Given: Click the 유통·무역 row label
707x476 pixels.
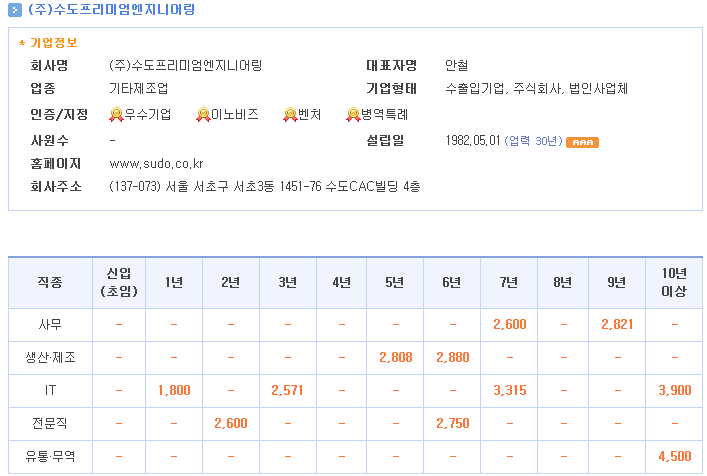Looking at the screenshot, I should pyautogui.click(x=50, y=456).
